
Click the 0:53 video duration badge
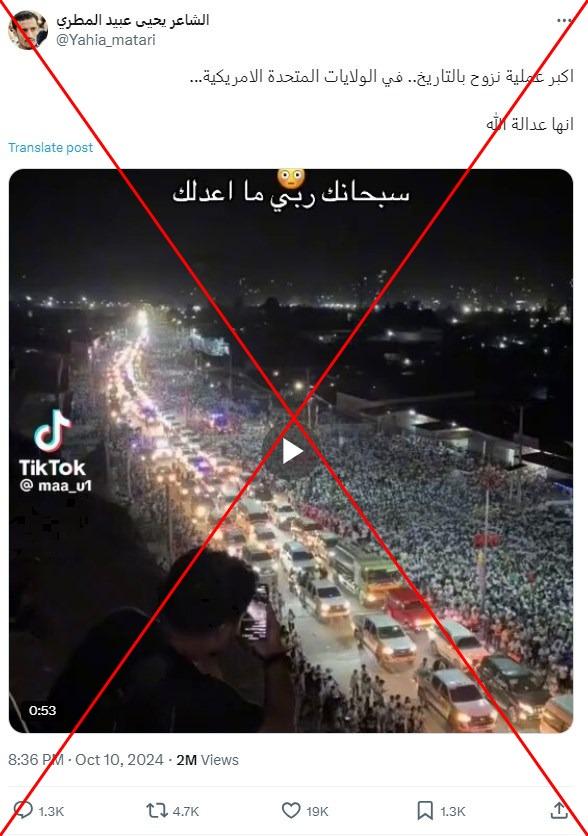click(42, 710)
